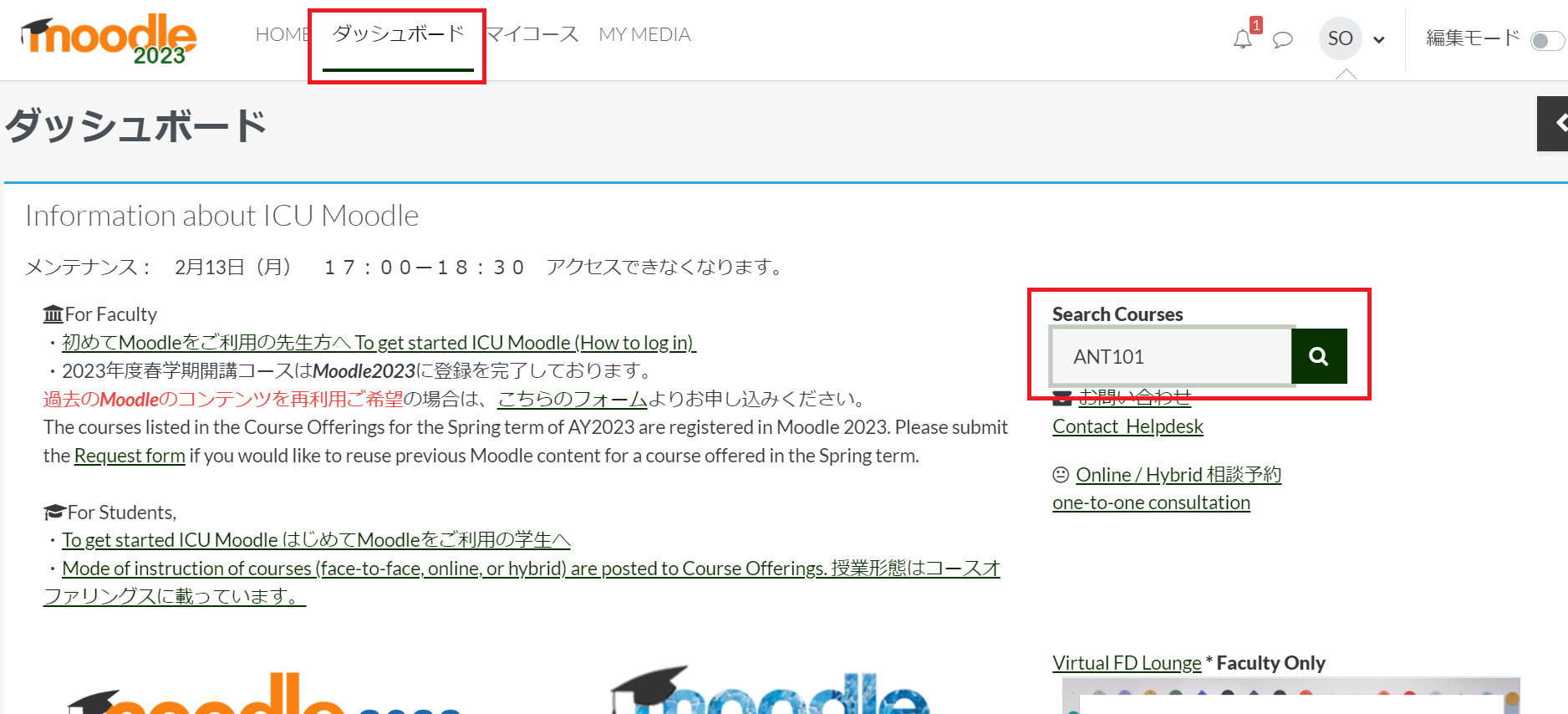Click the Faculty Only label

(x=1270, y=663)
